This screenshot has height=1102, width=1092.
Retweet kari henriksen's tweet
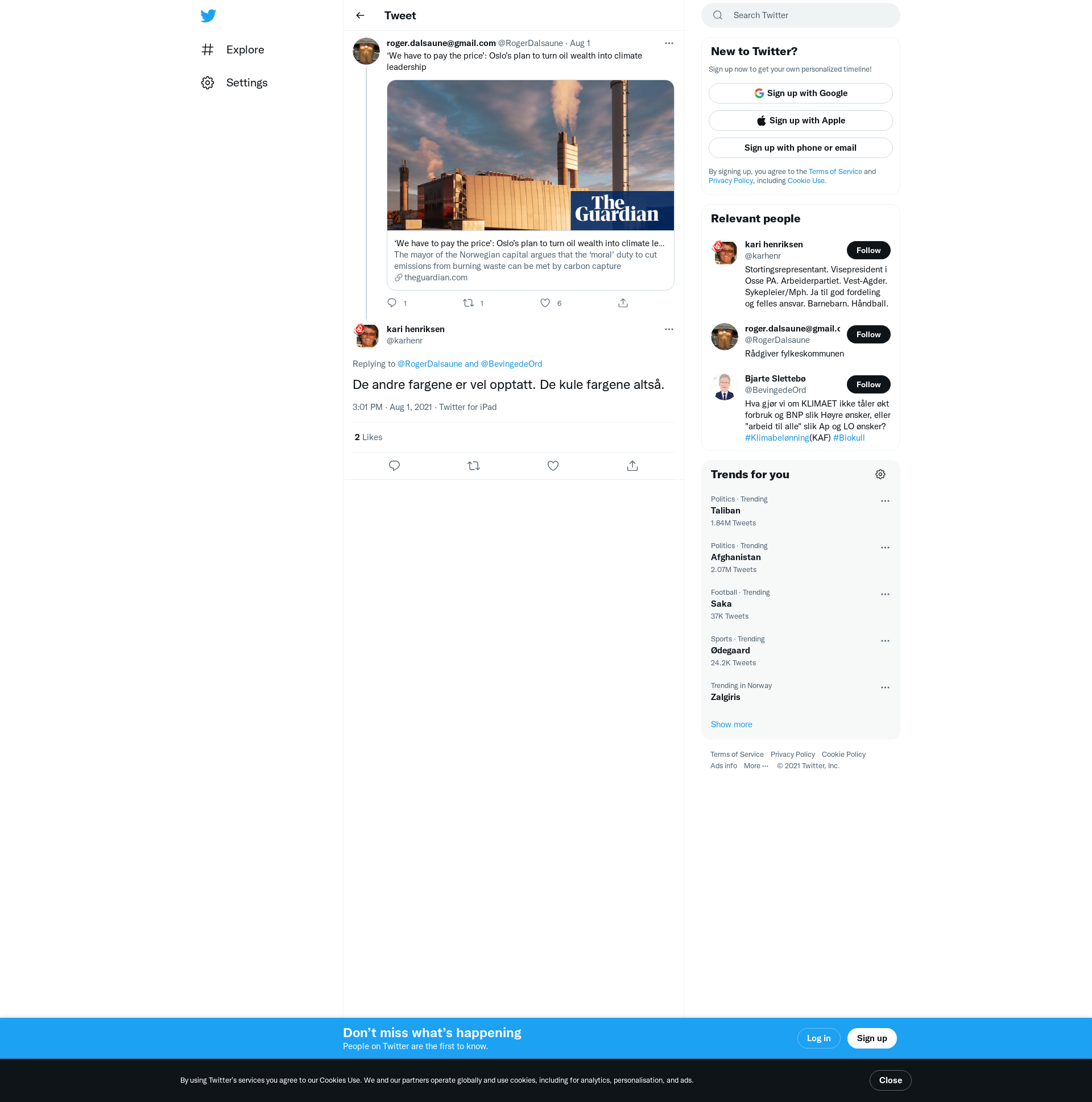click(474, 466)
